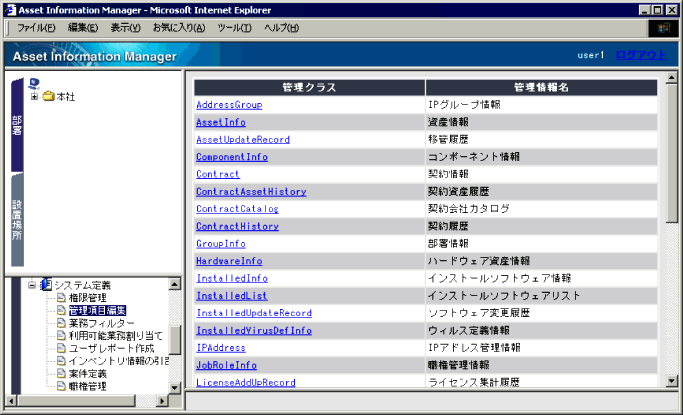This screenshot has height=415, width=683.
Task: Maximize the Internet Explorer window
Action: [x=657, y=10]
